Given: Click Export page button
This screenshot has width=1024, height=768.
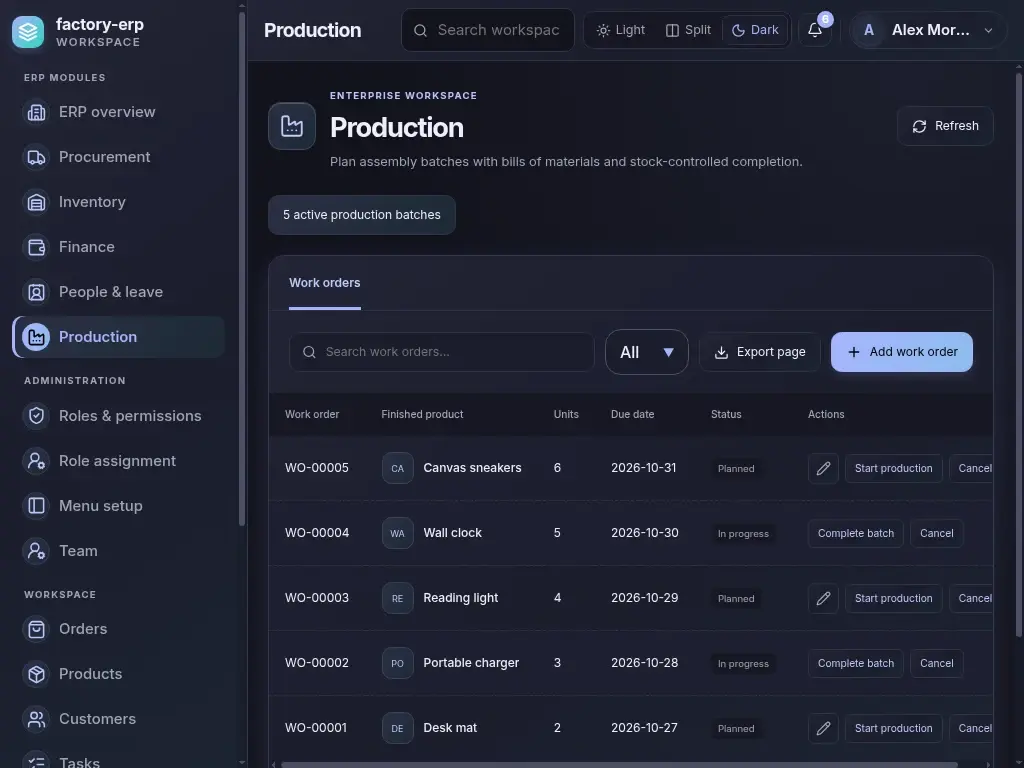Looking at the screenshot, I should 760,352.
